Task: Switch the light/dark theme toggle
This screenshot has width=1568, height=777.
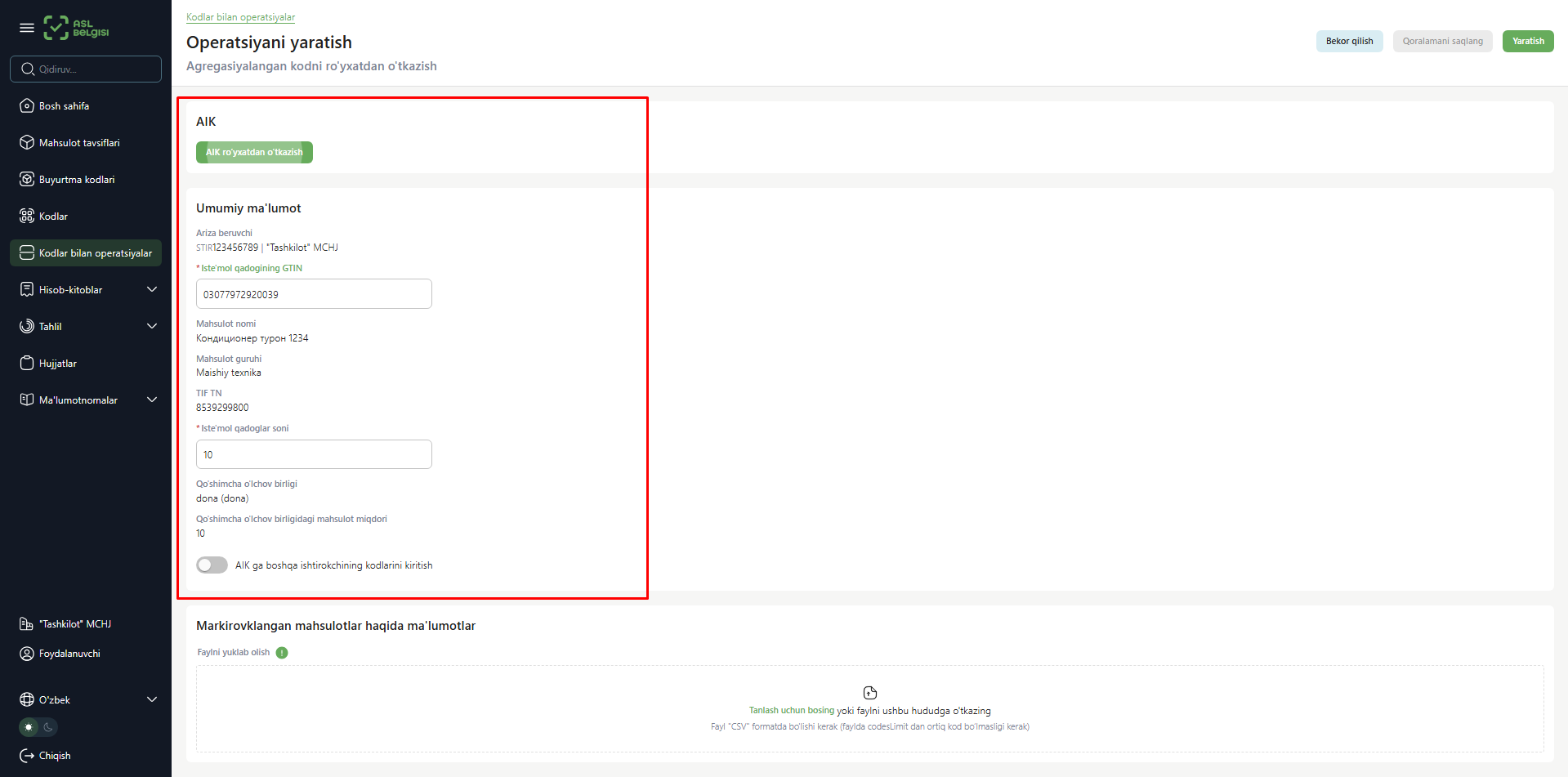Action: point(38,727)
